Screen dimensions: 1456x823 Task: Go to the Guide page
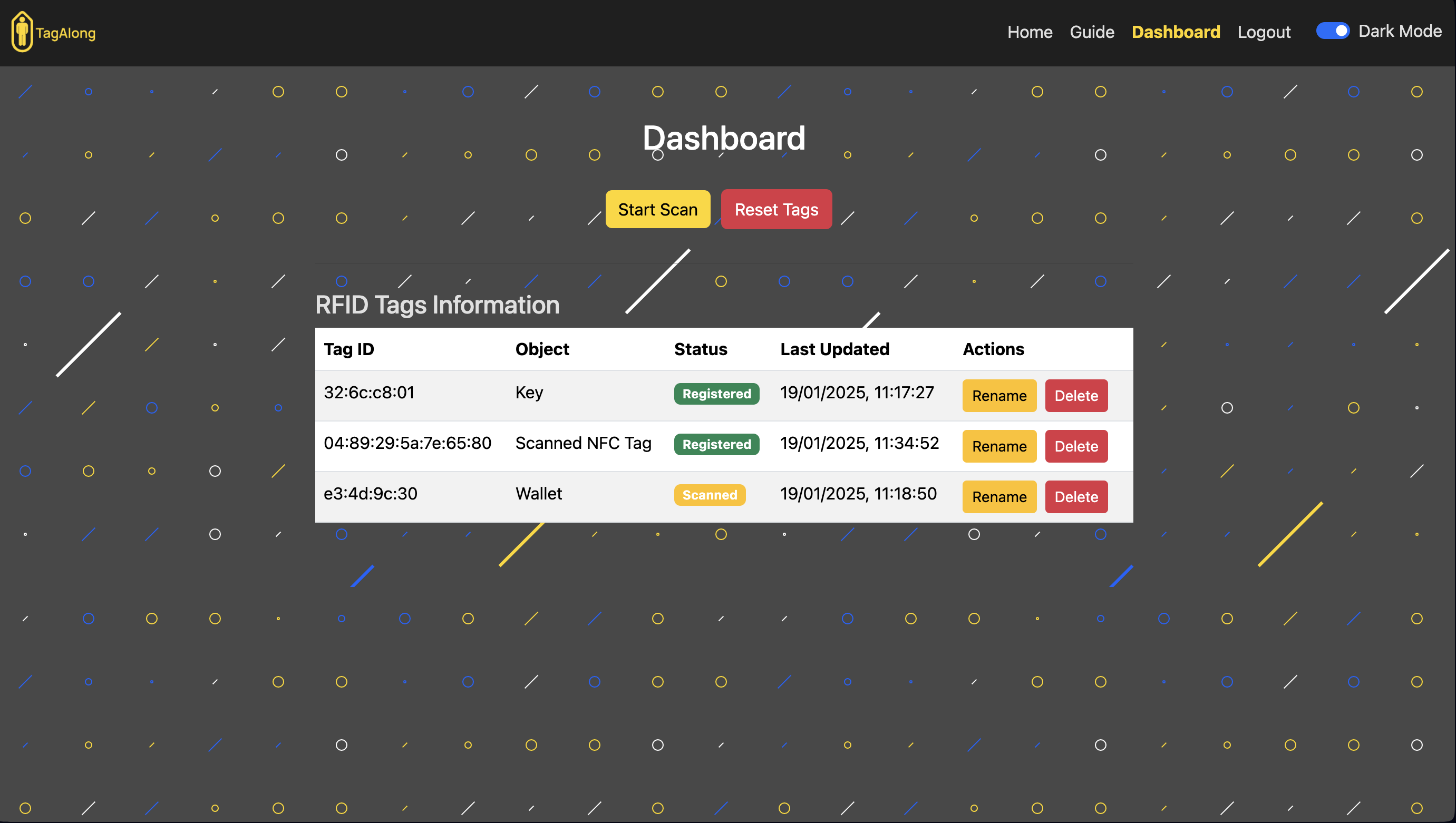click(1091, 32)
